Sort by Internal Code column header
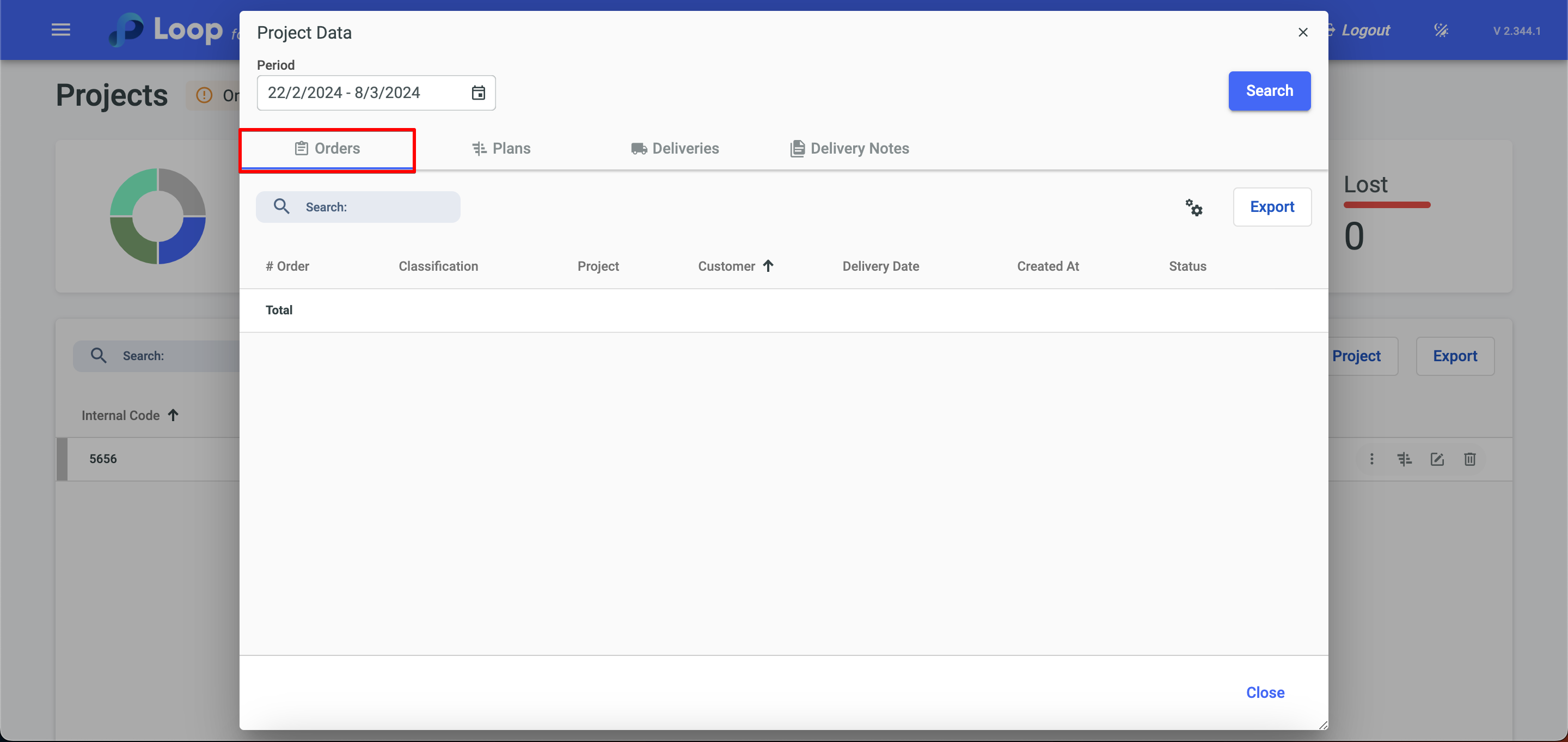1568x742 pixels. [120, 416]
